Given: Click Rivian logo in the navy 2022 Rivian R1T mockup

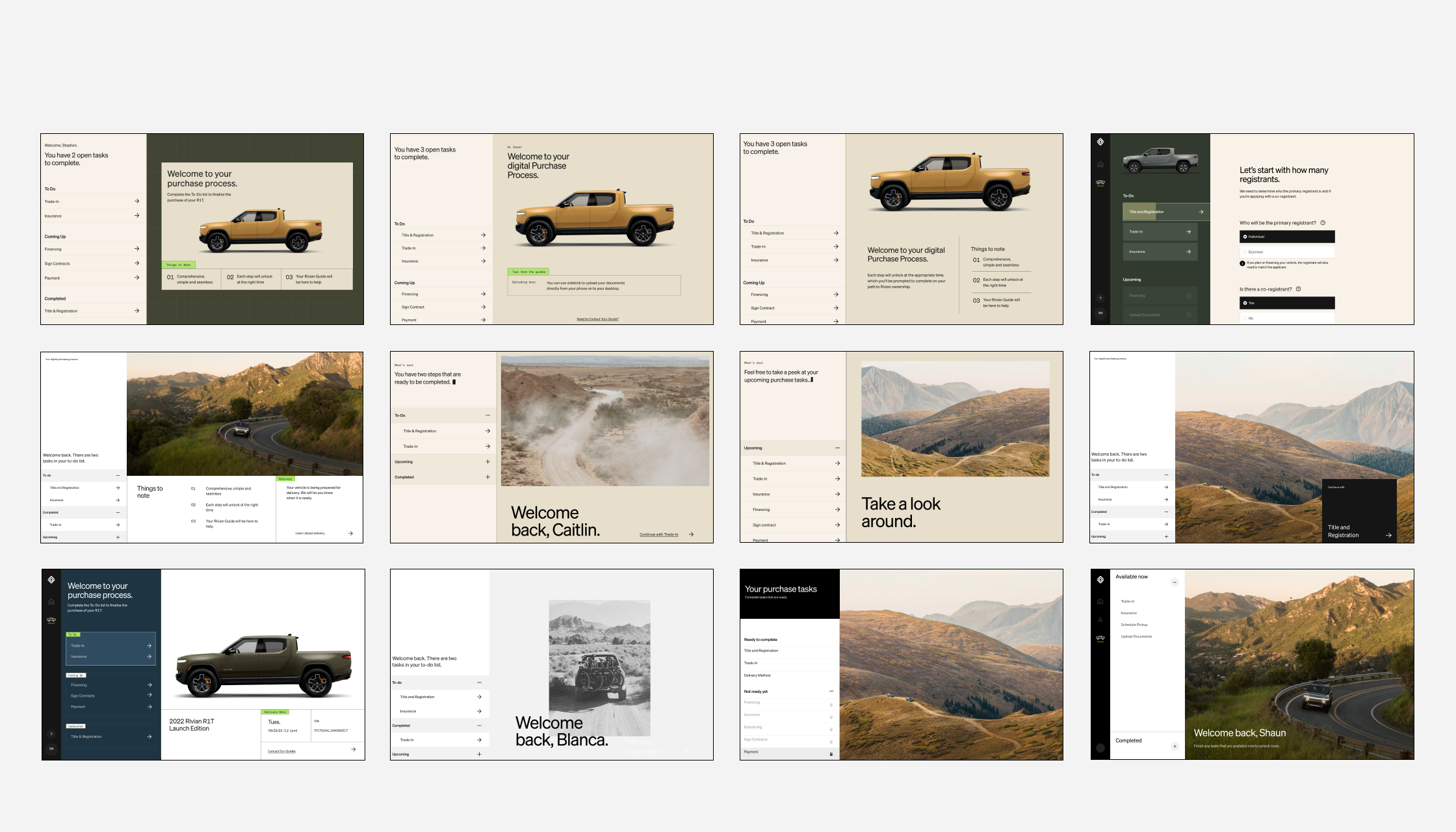Looking at the screenshot, I should 51,580.
